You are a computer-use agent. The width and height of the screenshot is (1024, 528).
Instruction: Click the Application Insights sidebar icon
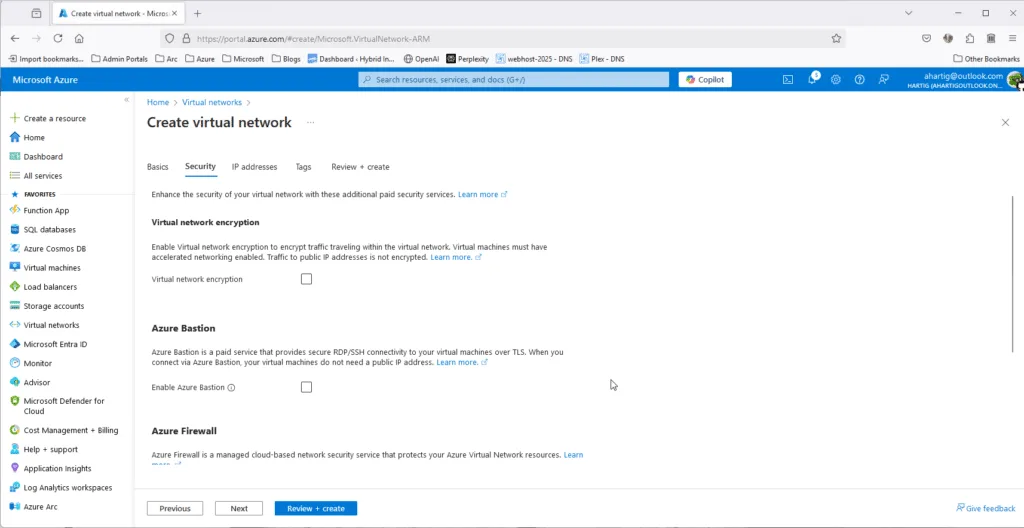[x=15, y=468]
